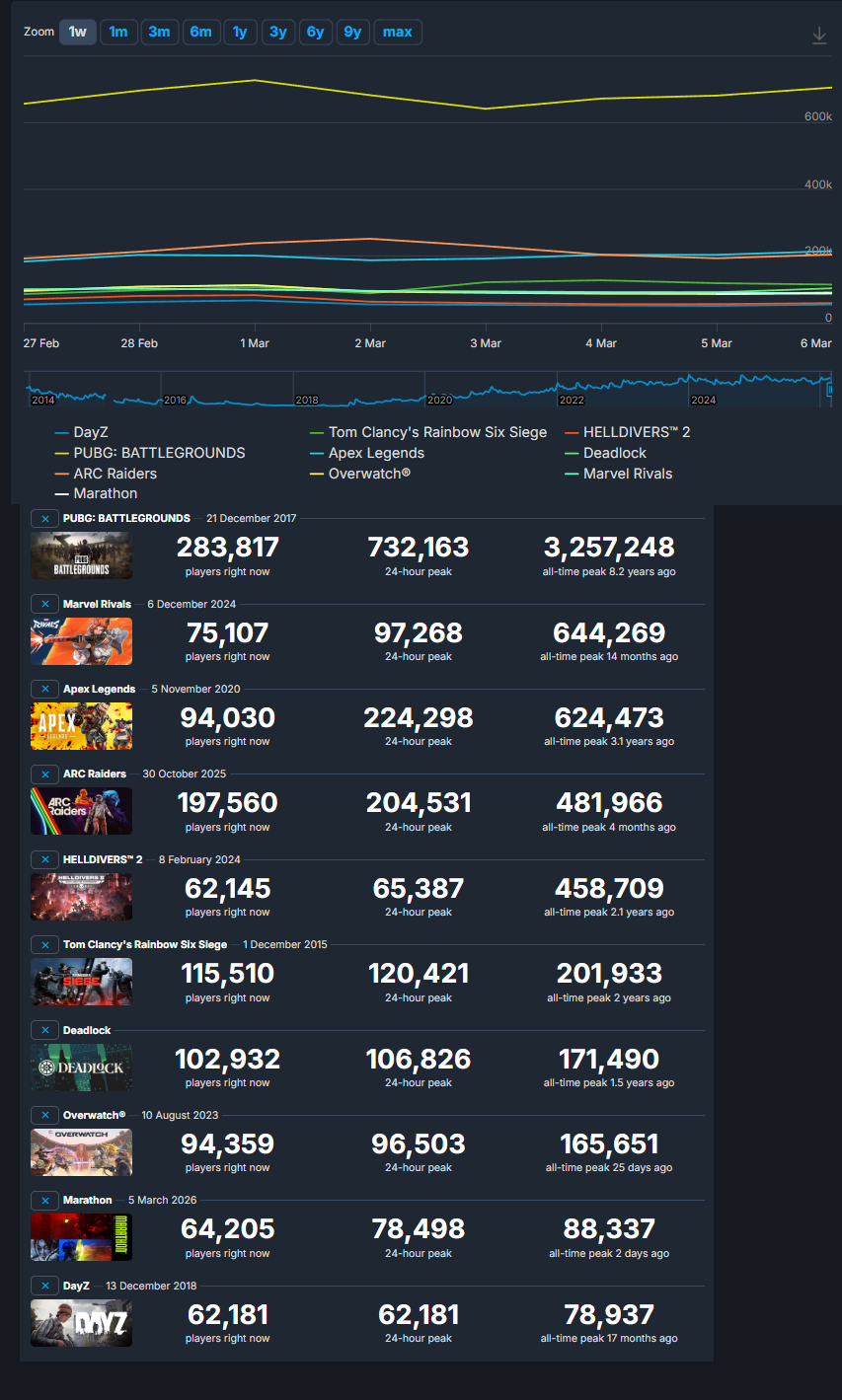Open the Marathon title link
This screenshot has height=1400, width=842.
tap(88, 1200)
